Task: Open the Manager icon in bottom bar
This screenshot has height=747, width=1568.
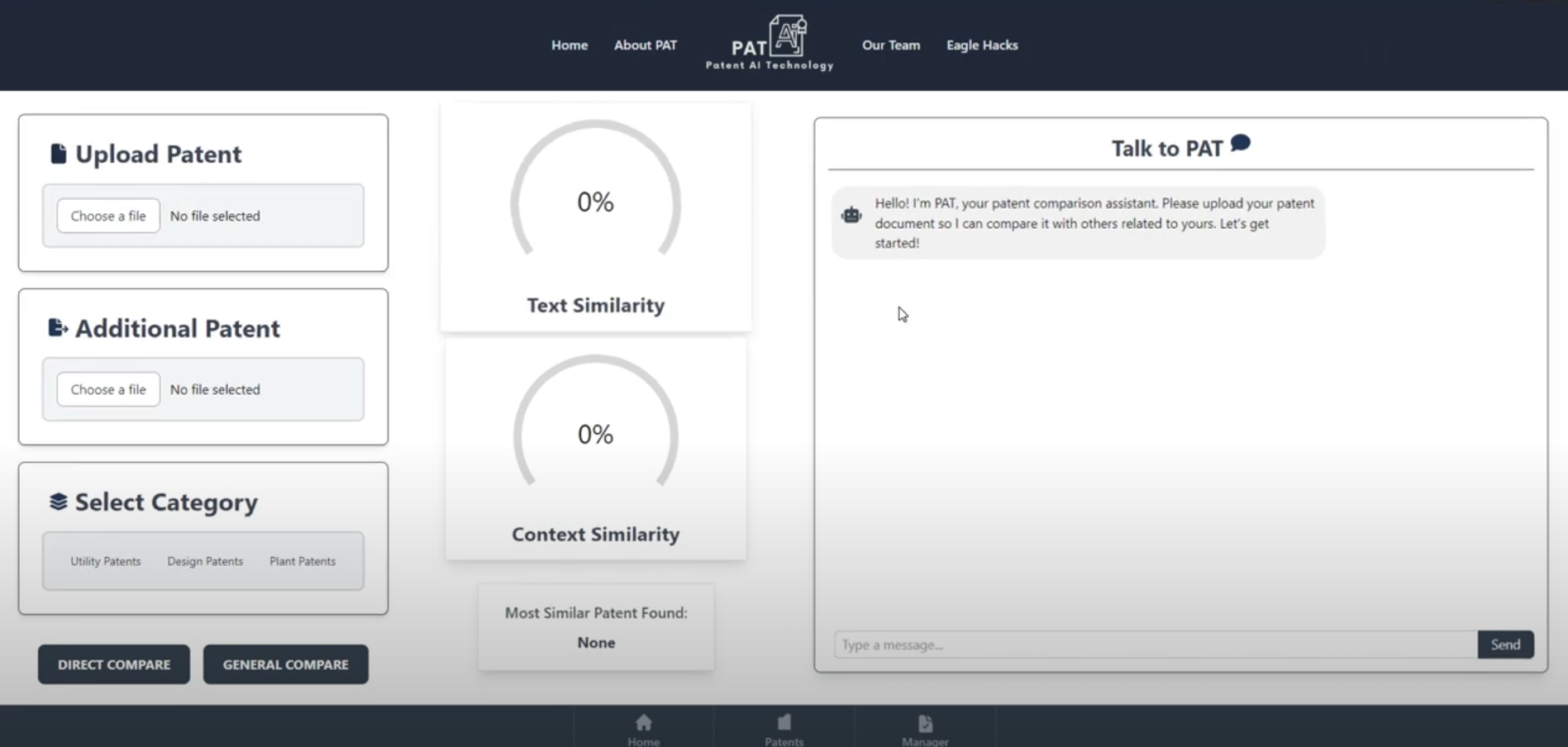Action: [925, 724]
